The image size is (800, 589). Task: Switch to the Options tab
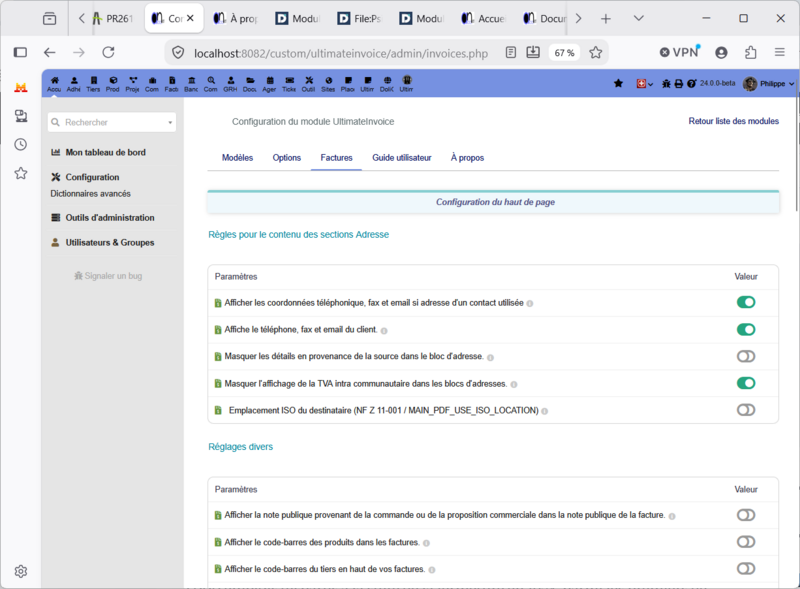287,158
